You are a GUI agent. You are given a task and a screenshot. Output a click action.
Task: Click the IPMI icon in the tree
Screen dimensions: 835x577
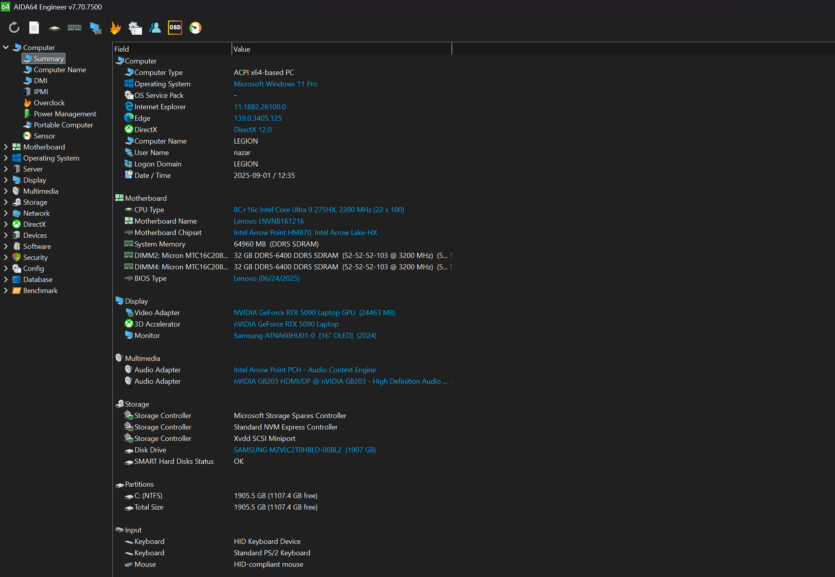click(27, 92)
